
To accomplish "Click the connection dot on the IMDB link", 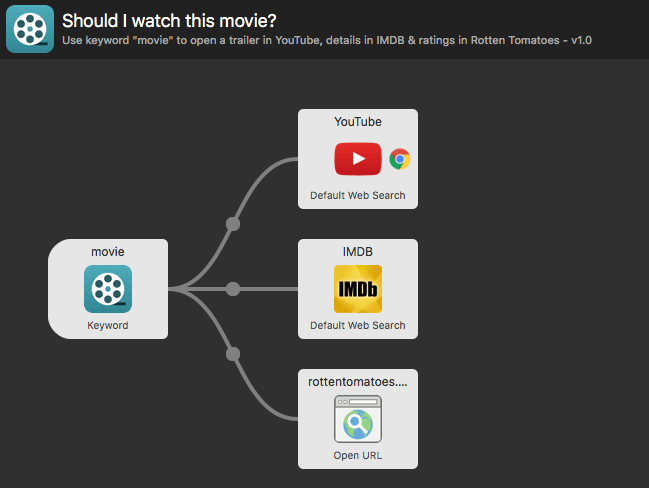I will point(233,289).
